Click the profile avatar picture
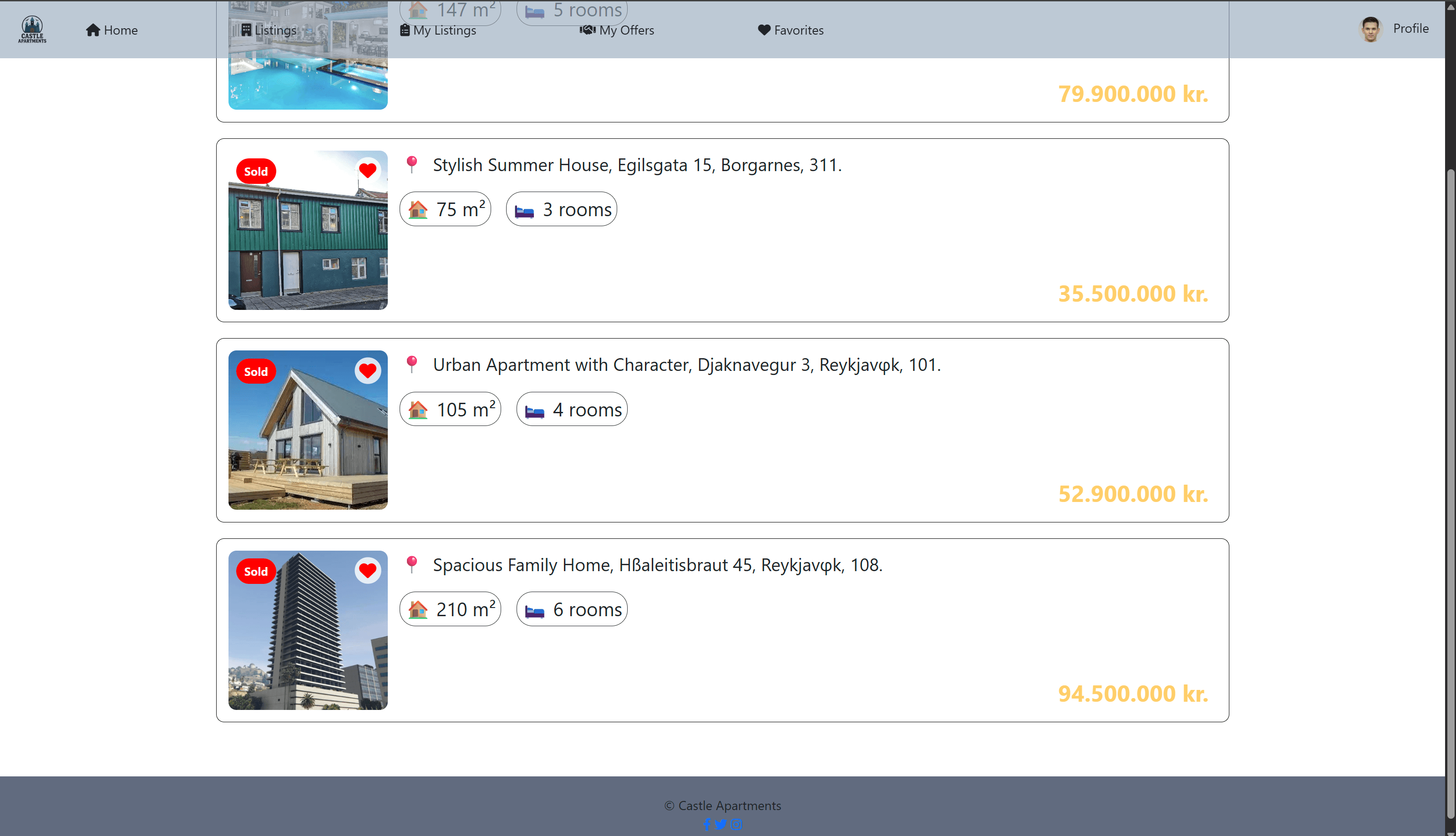The width and height of the screenshot is (1456, 836). (x=1370, y=29)
